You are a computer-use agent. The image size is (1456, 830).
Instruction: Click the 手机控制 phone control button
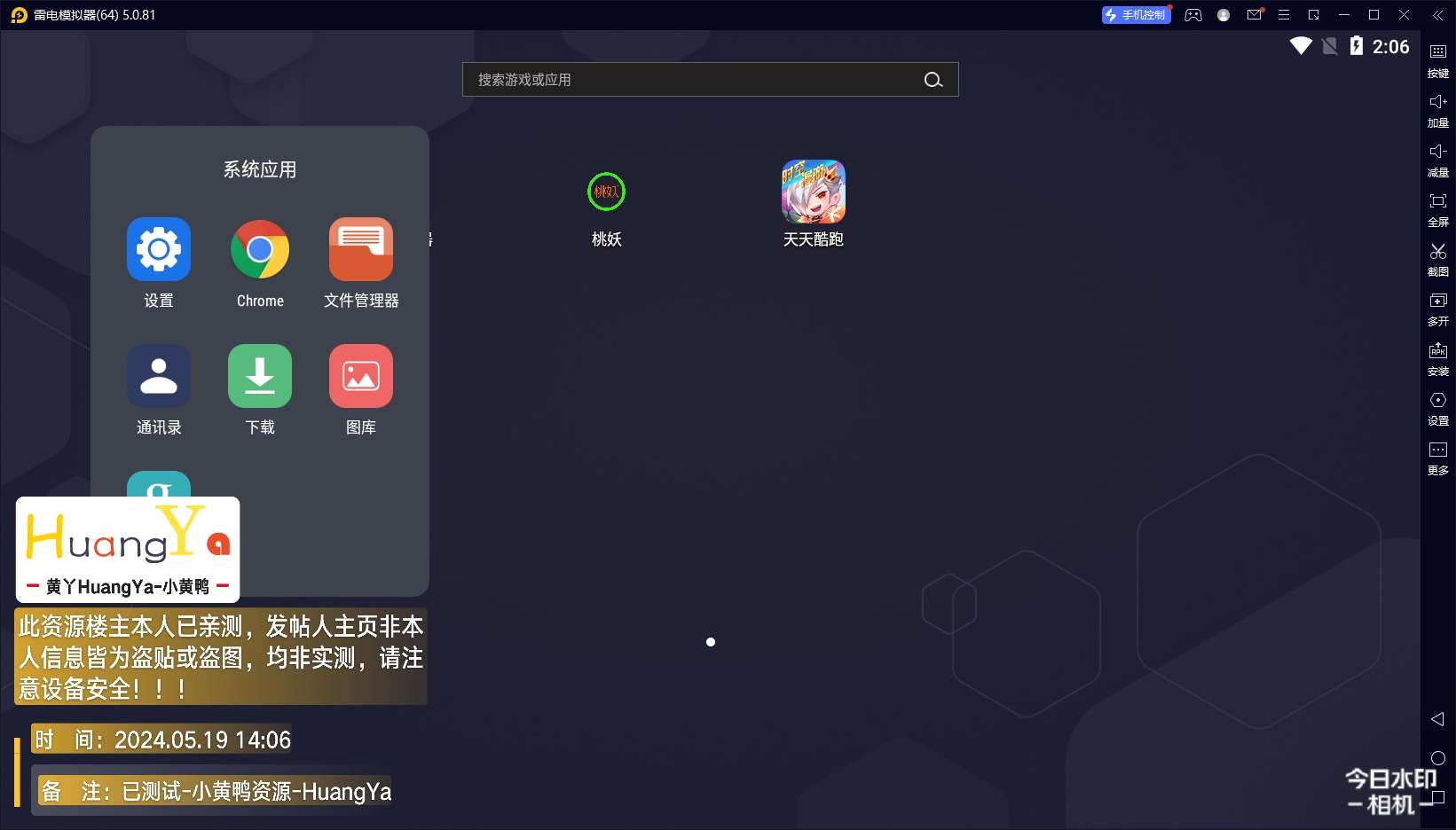click(x=1137, y=15)
